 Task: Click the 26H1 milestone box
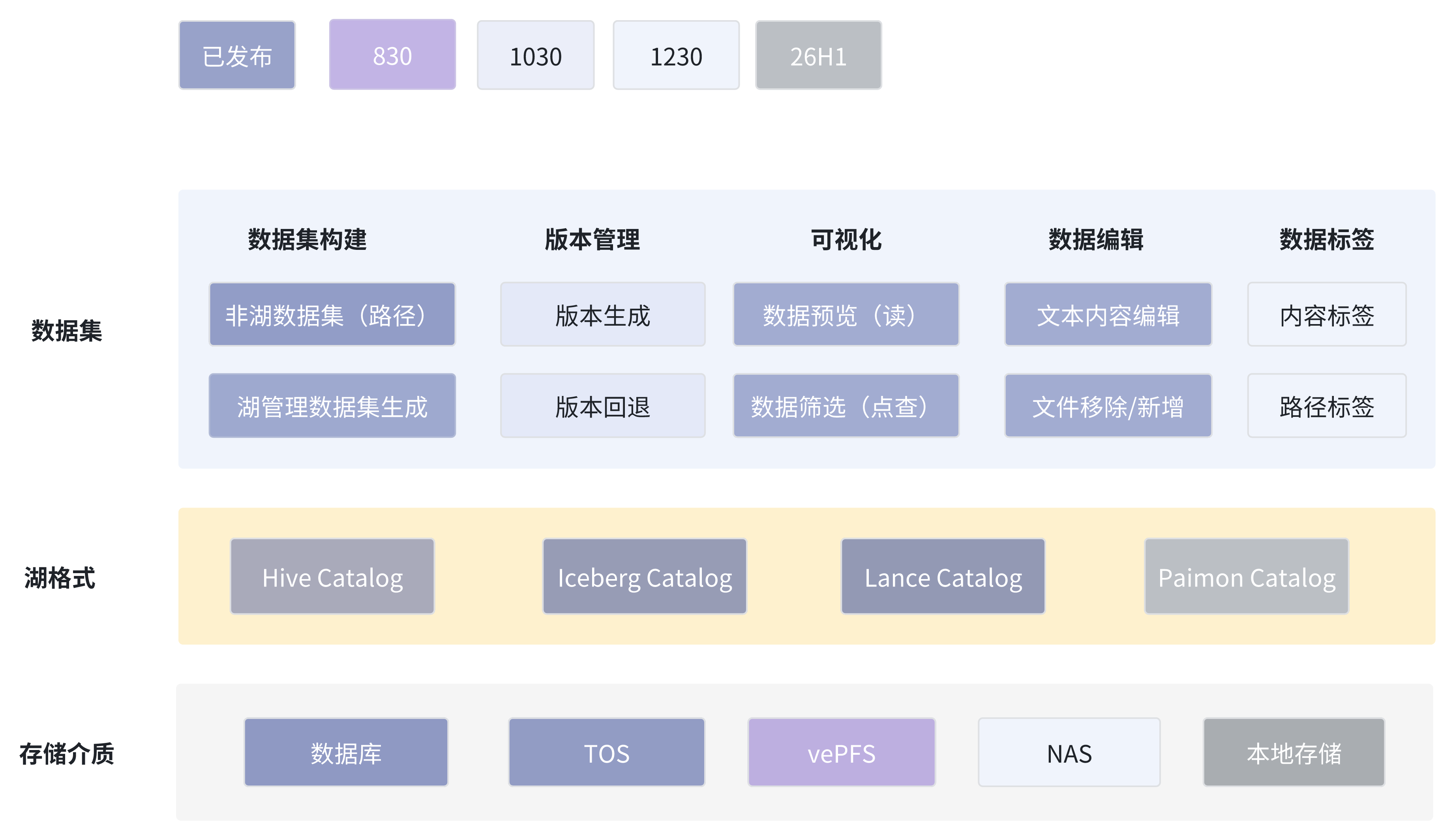[817, 55]
